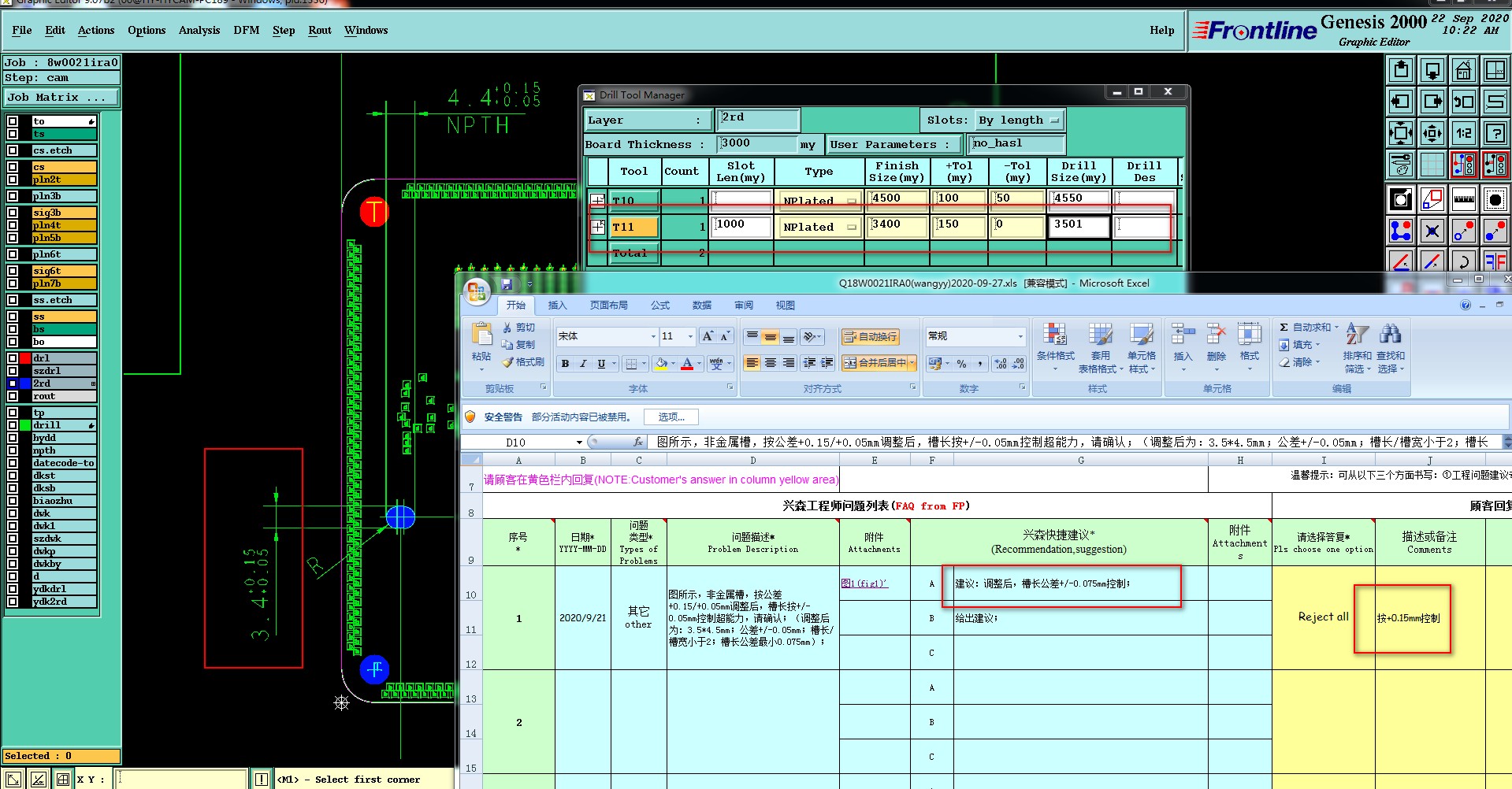Click the pan down arrow icon

point(1432,70)
